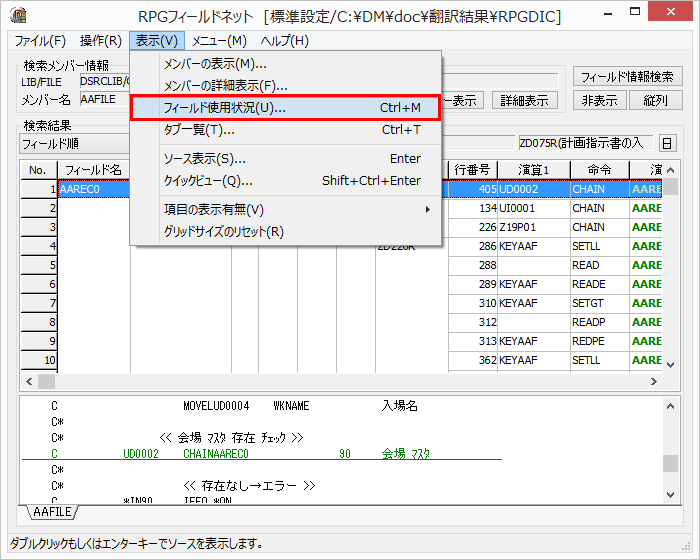
Task: Click the green CHAINAAREC0 source line
Action: [262, 454]
